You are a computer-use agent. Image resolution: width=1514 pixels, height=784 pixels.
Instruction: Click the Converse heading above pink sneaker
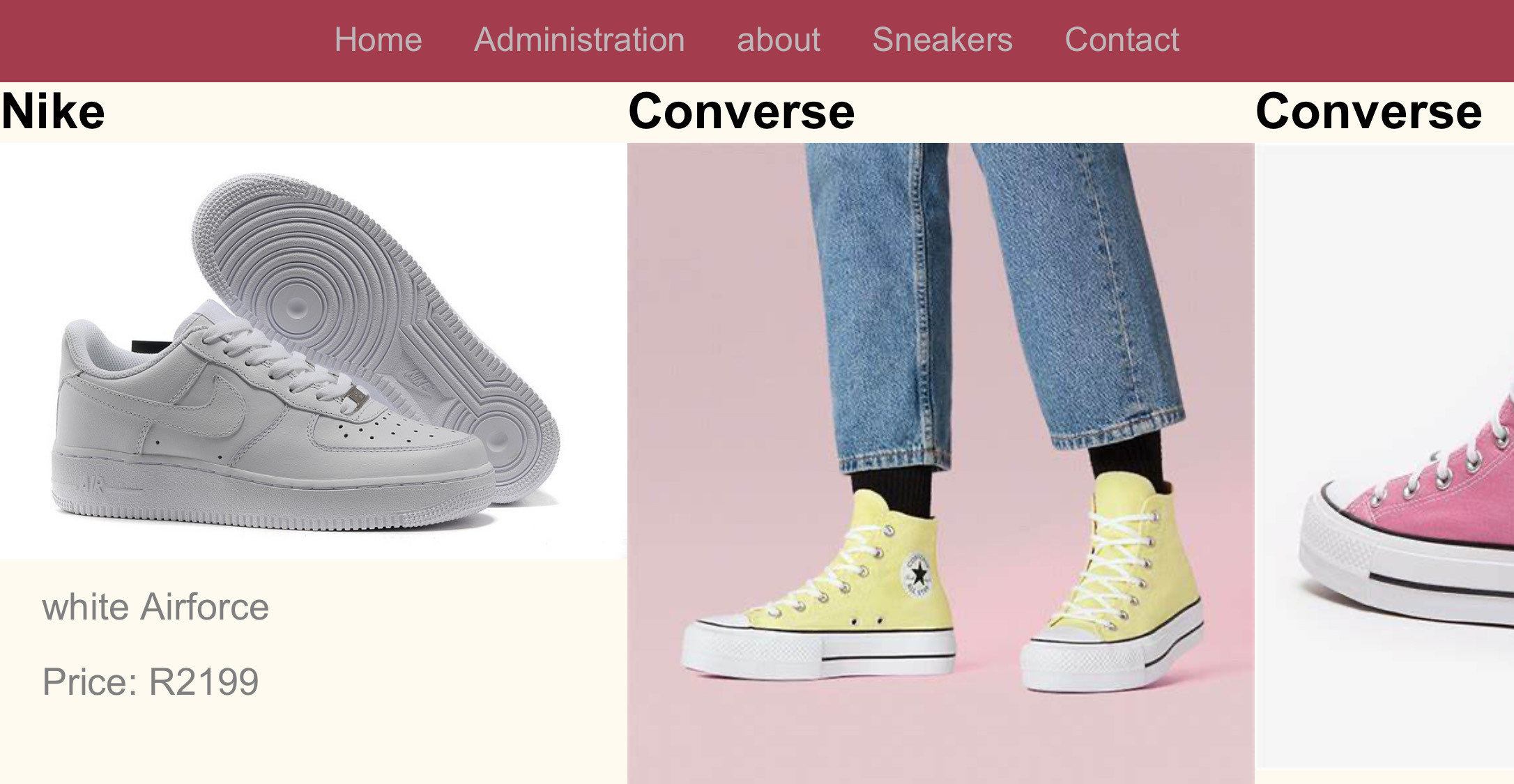point(1369,112)
